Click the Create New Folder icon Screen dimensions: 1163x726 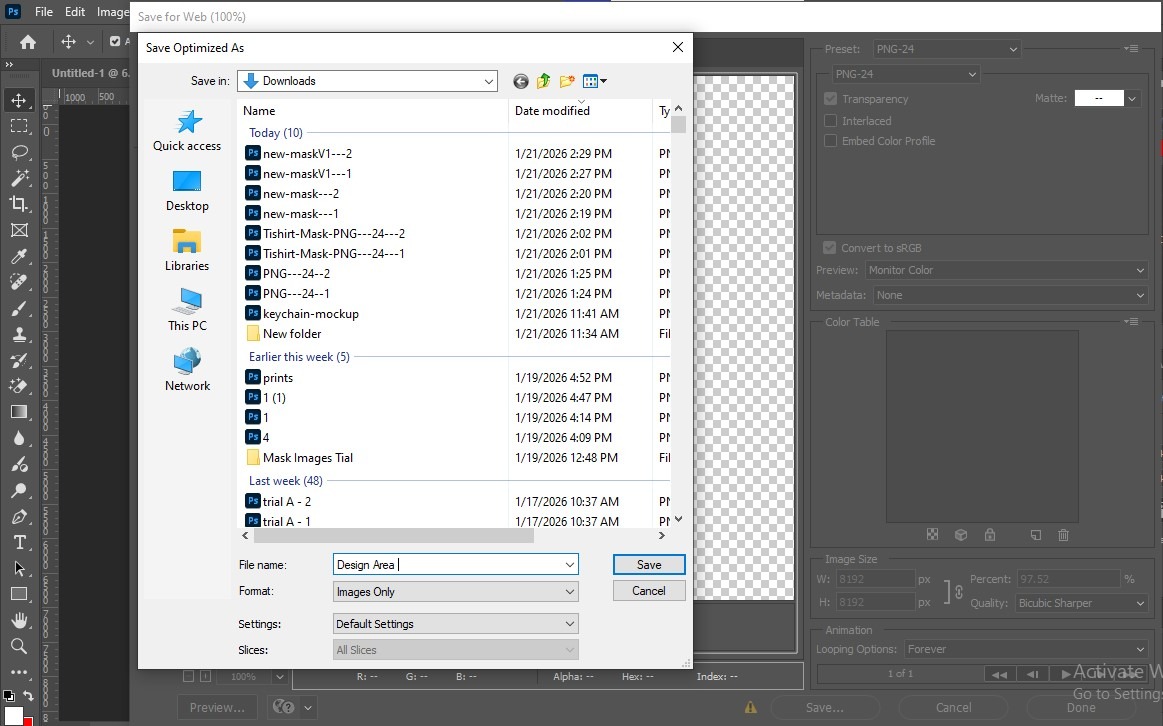[x=567, y=81]
